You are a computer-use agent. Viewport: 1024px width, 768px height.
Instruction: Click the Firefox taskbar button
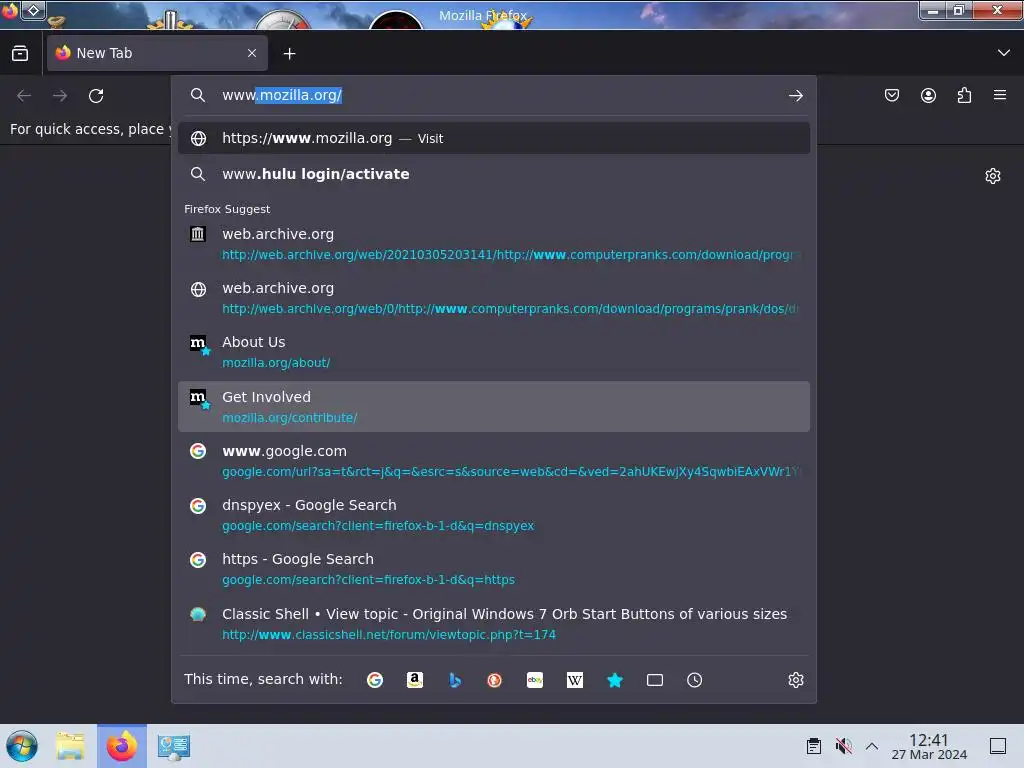(x=122, y=746)
